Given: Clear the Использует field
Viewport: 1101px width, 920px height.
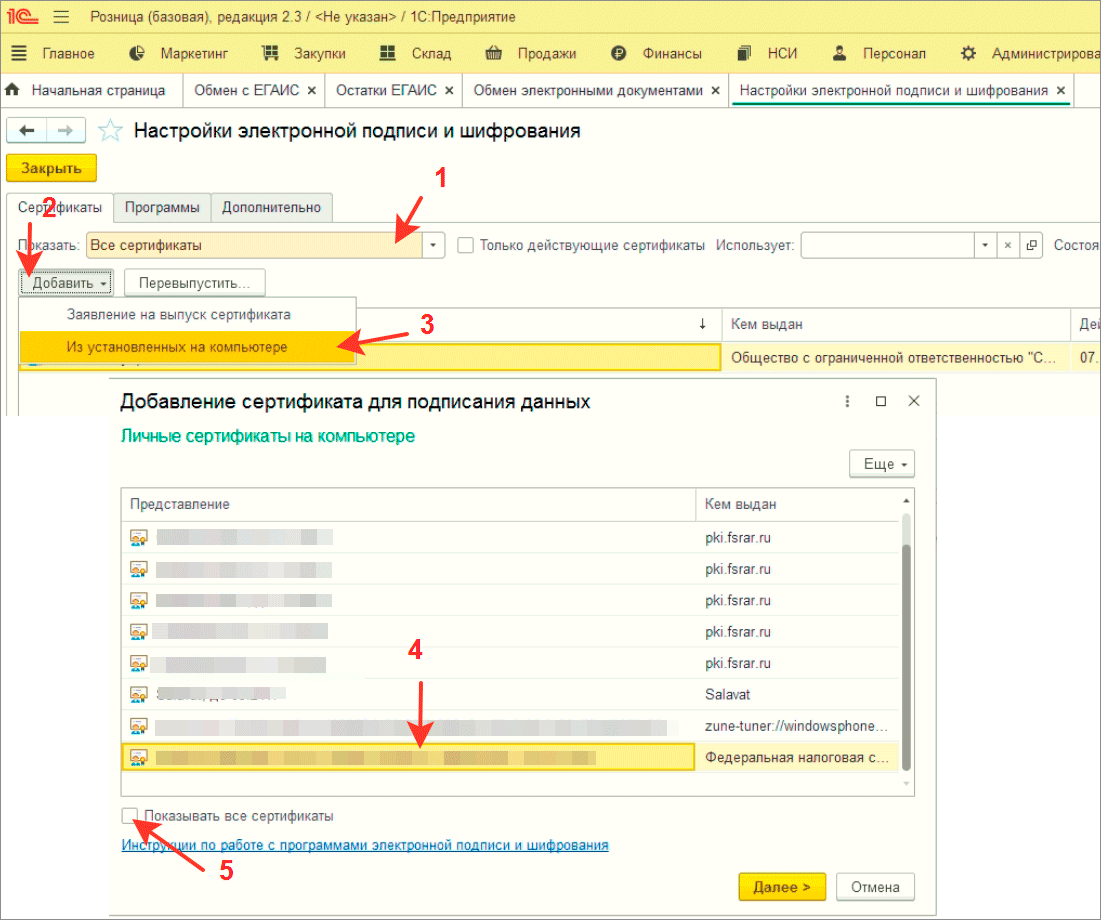Looking at the screenshot, I should coord(1008,245).
